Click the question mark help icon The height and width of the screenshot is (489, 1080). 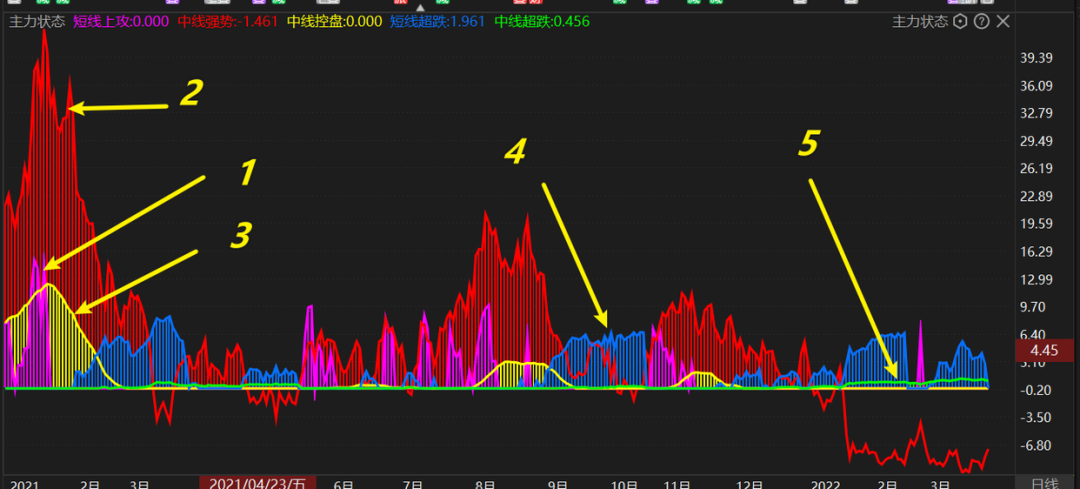click(x=982, y=21)
